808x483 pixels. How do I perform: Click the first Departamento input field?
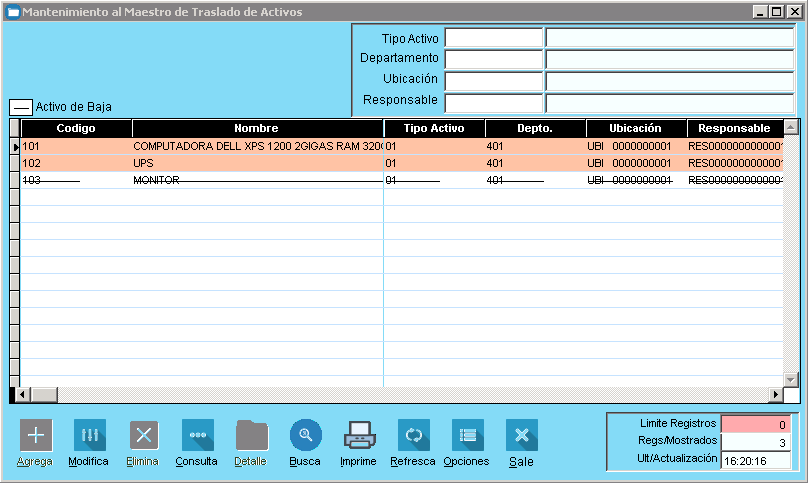coord(493,59)
